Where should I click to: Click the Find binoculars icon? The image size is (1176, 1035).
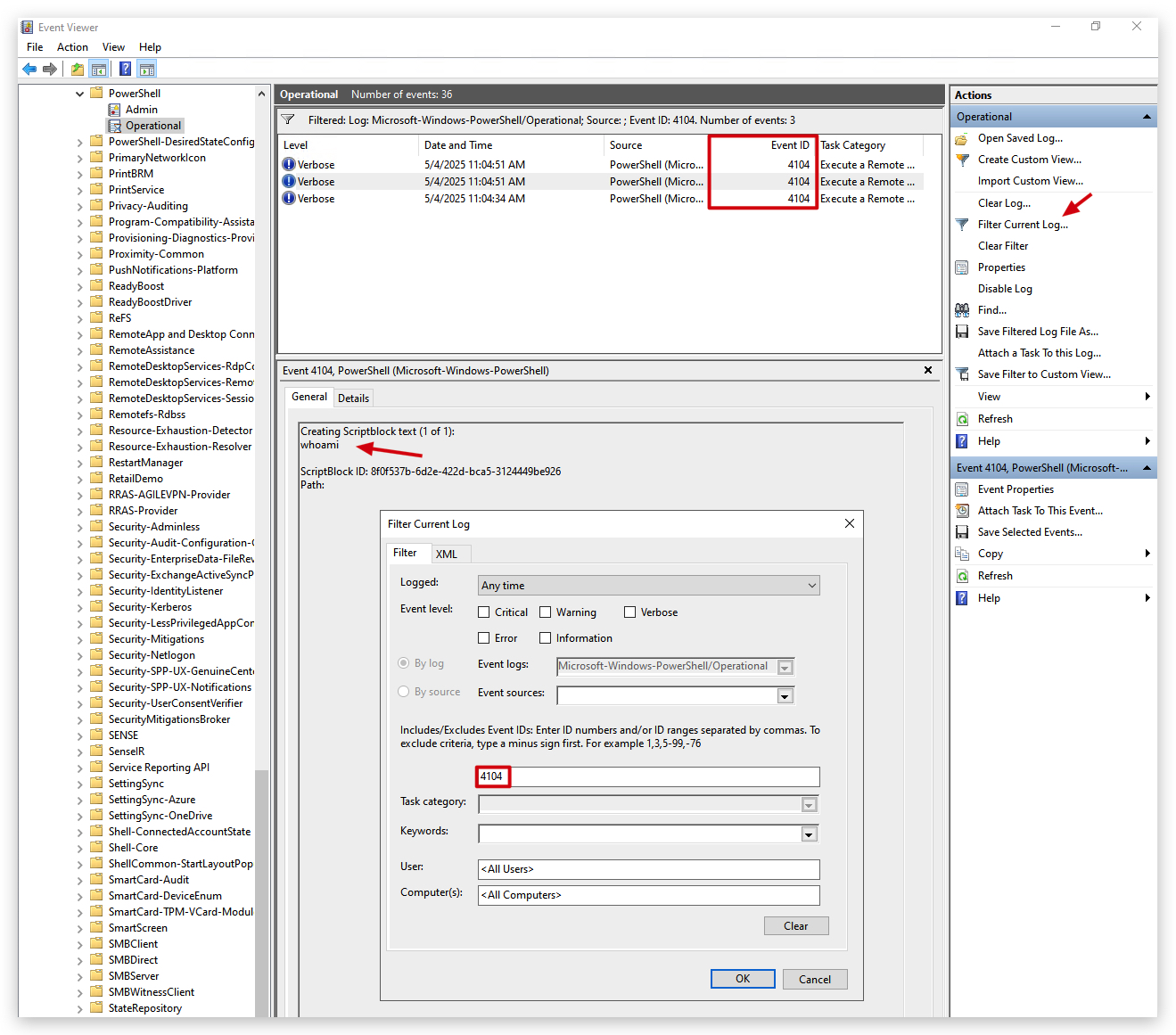[962, 310]
